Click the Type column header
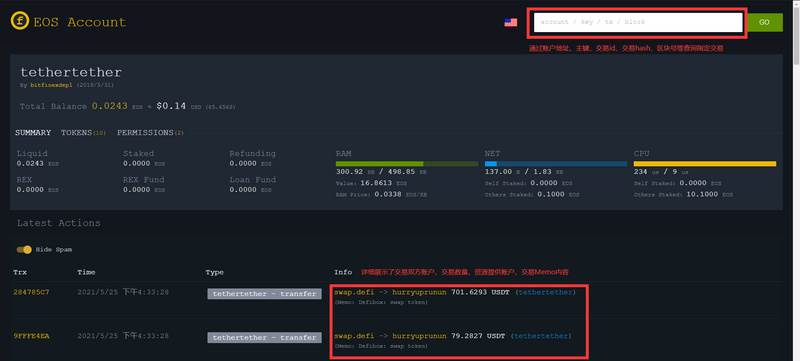This screenshot has width=800, height=361. (214, 272)
